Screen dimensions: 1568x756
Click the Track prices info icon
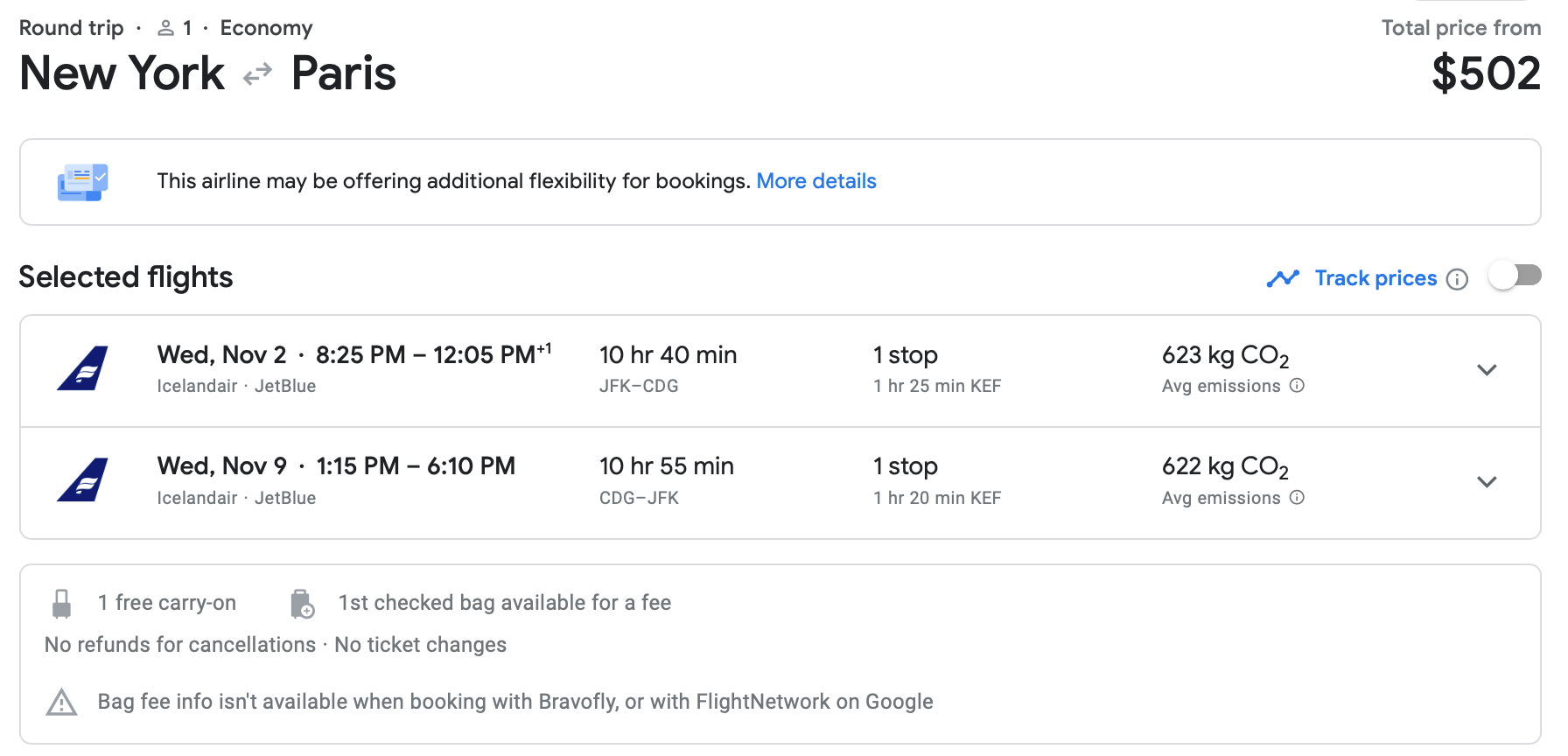(x=1457, y=279)
